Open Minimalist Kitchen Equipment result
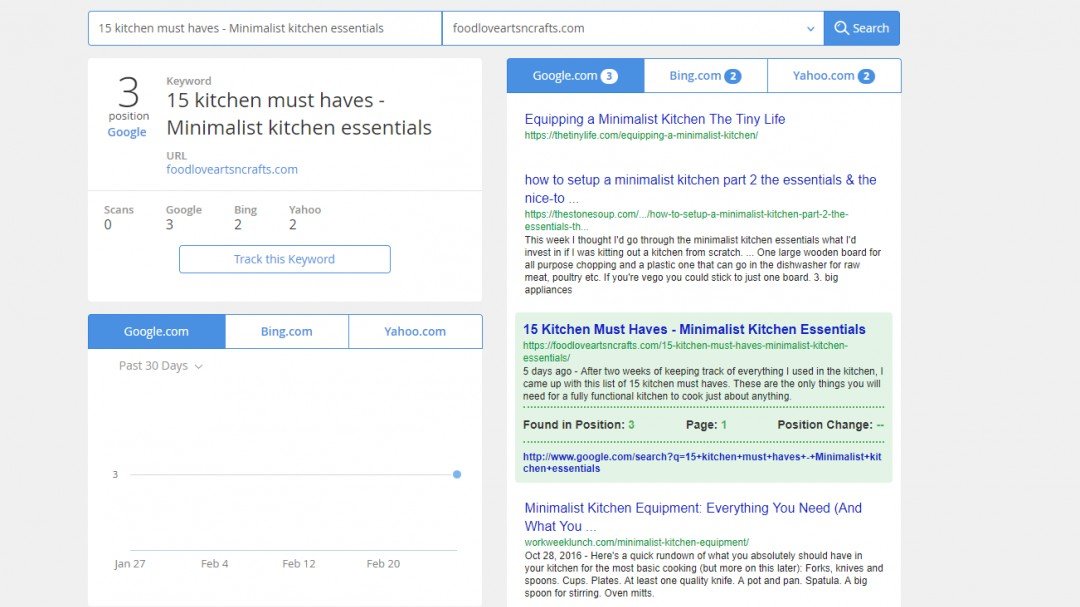 click(x=693, y=517)
